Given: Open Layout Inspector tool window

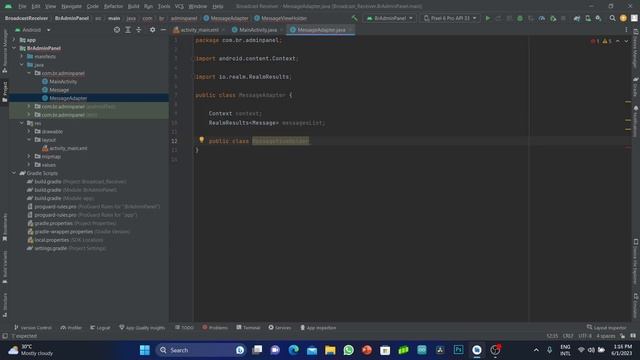Looking at the screenshot, I should pyautogui.click(x=607, y=327).
